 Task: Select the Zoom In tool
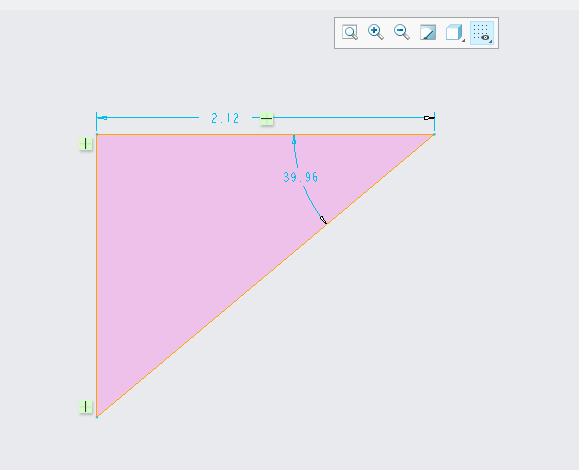tap(376, 32)
